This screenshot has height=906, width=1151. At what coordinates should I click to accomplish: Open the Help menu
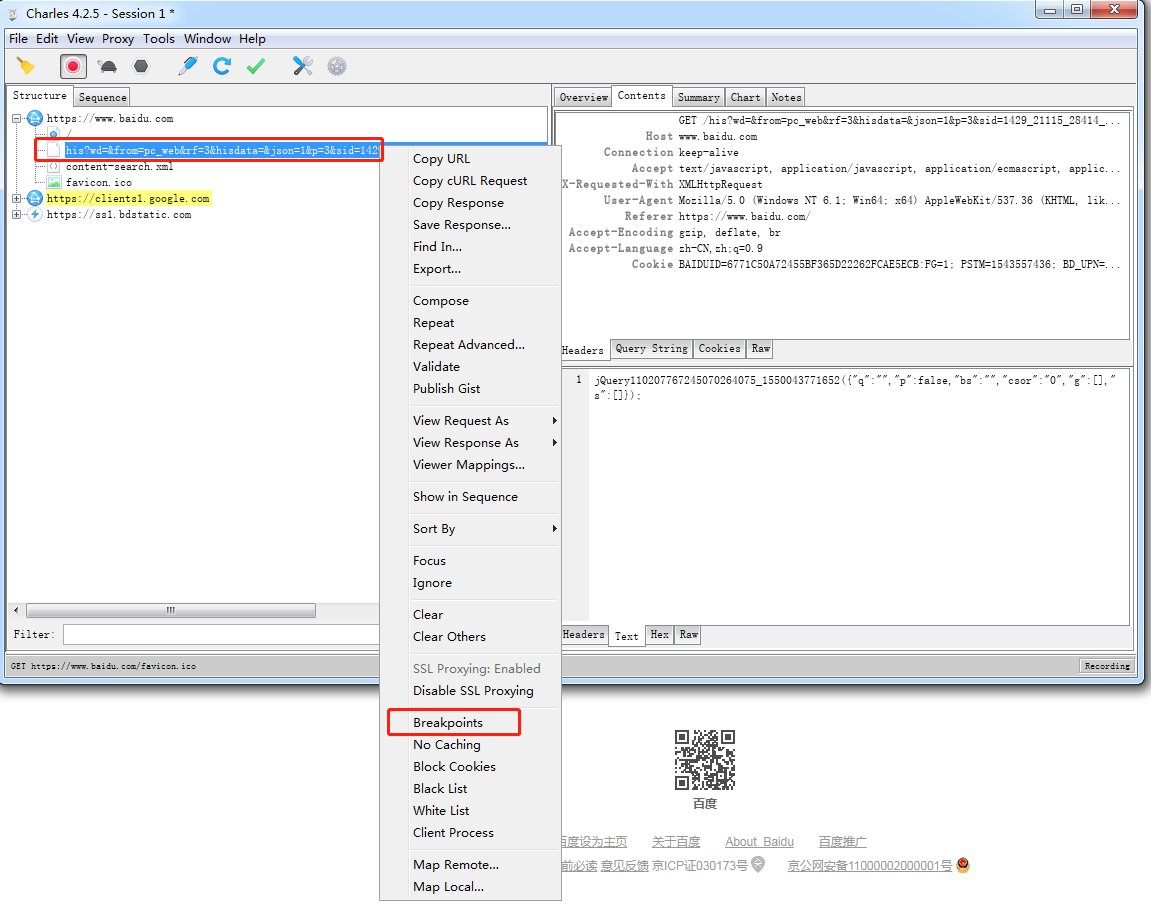(x=252, y=39)
